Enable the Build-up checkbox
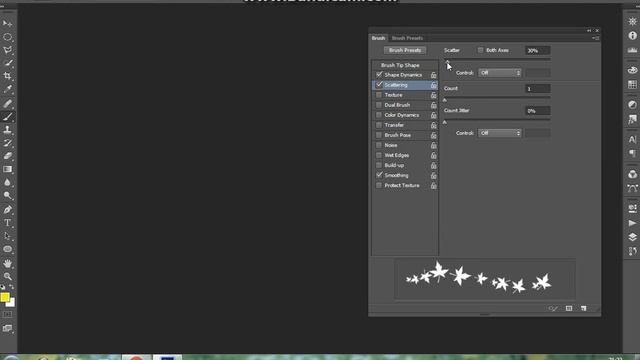Image resolution: width=640 pixels, height=360 pixels. click(379, 165)
